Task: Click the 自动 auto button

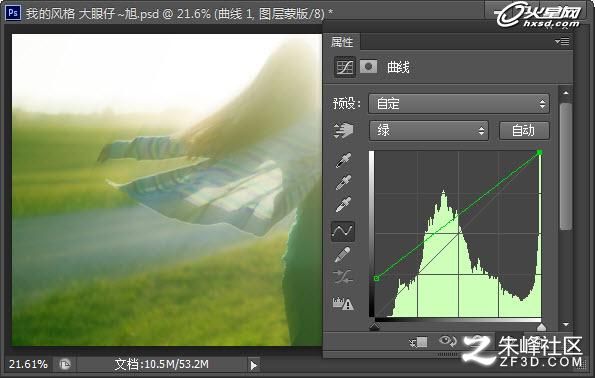Action: (x=524, y=131)
